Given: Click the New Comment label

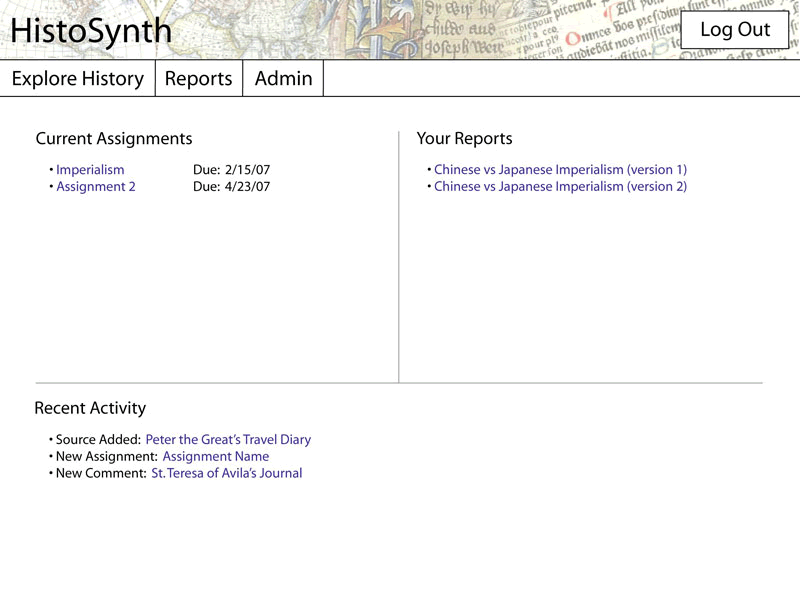Looking at the screenshot, I should coord(101,474).
